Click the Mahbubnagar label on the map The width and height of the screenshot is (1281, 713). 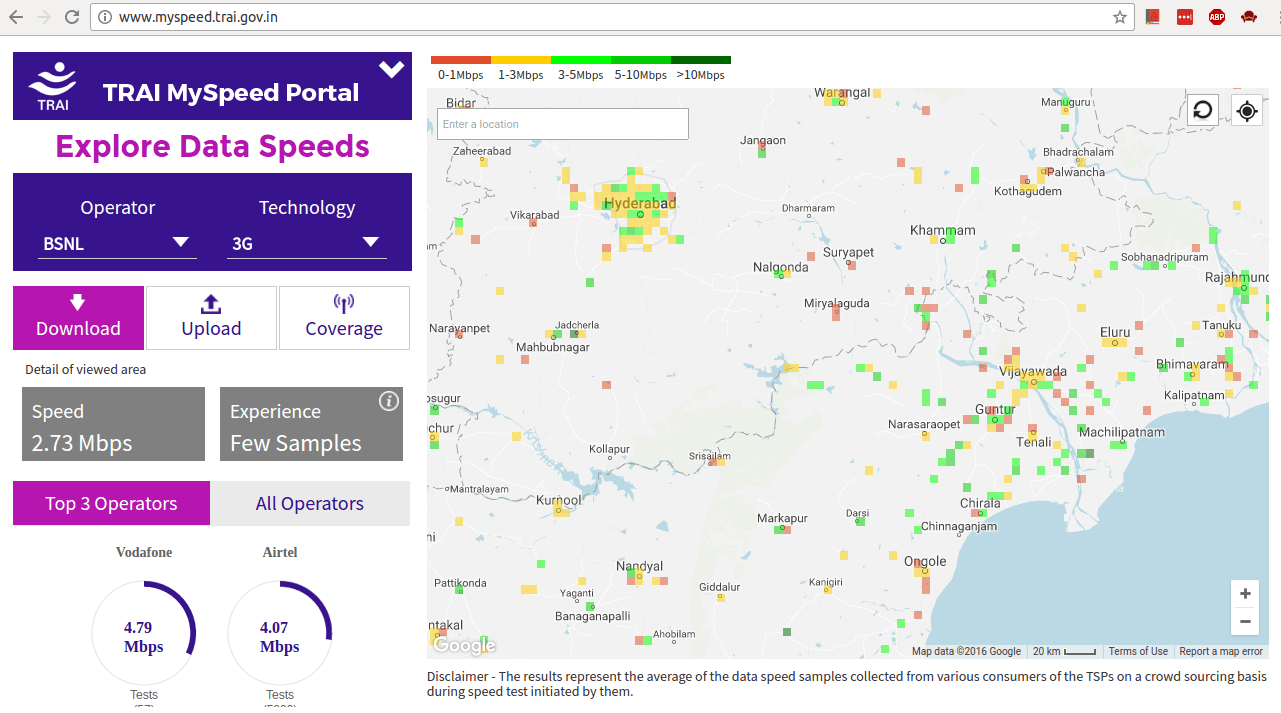click(x=553, y=347)
